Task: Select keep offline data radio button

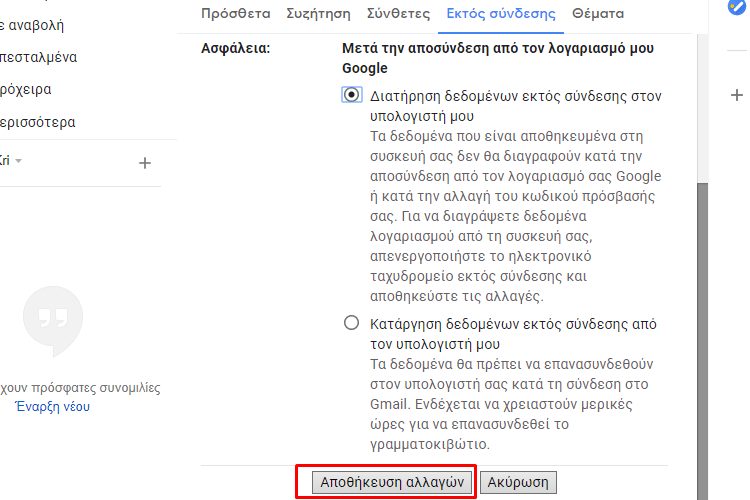Action: (352, 95)
